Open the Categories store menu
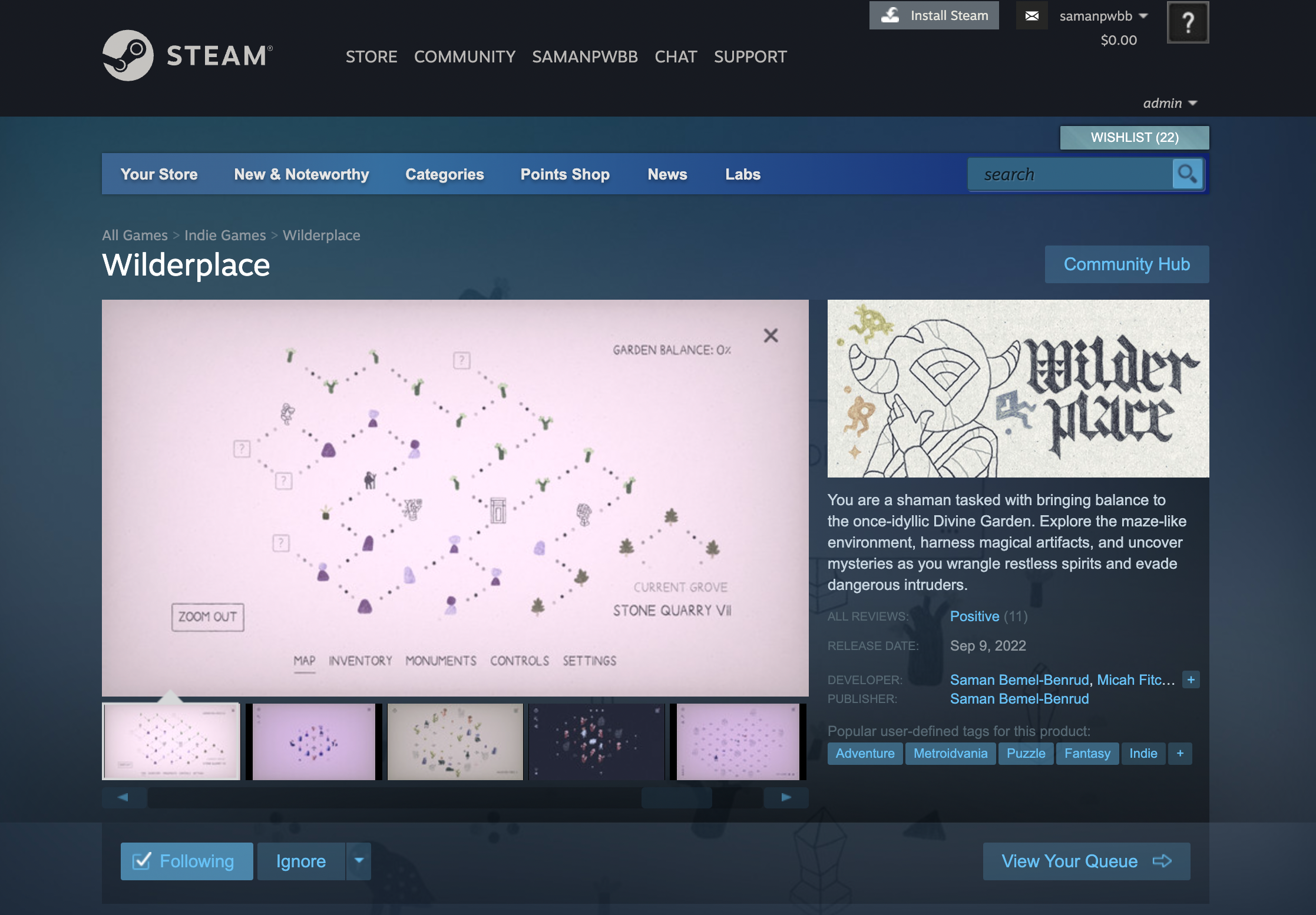The width and height of the screenshot is (1316, 915). [x=444, y=174]
